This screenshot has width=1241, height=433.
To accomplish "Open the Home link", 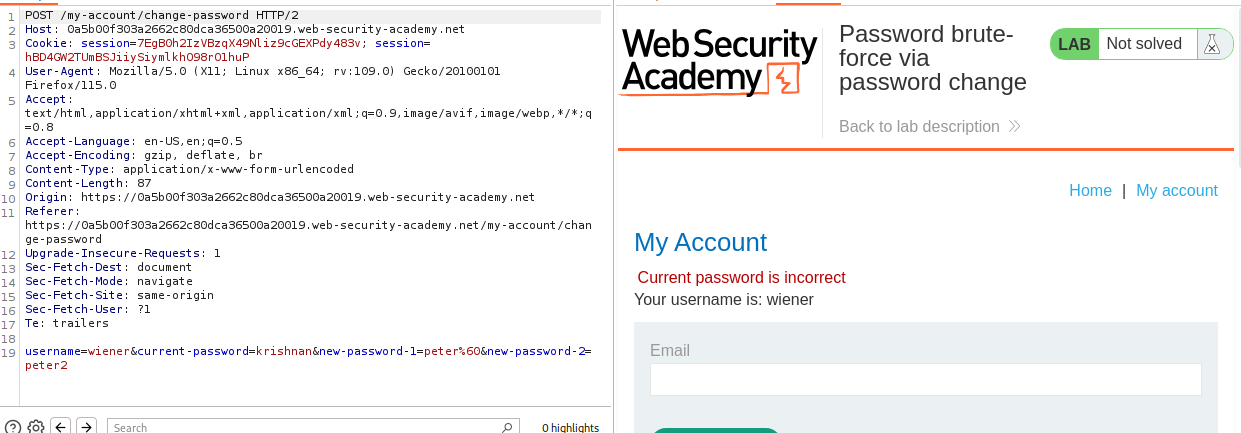I will (x=1090, y=190).
